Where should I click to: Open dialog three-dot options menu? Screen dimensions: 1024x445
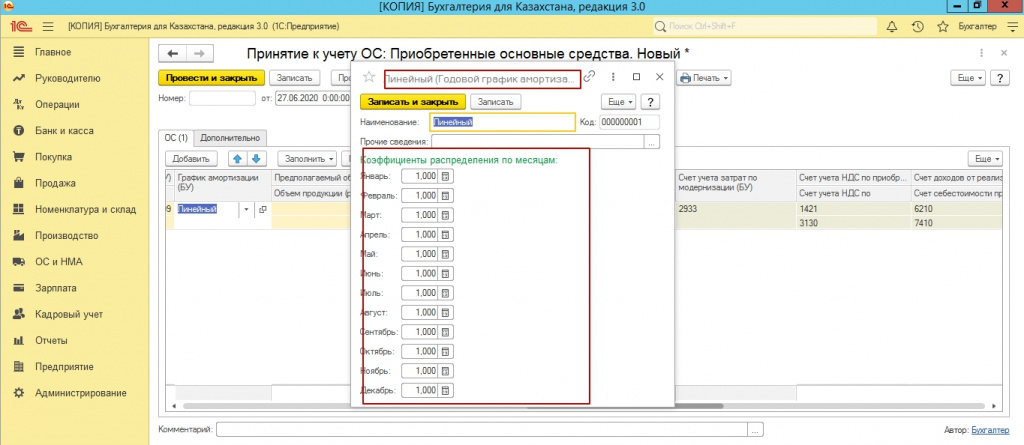click(x=613, y=77)
